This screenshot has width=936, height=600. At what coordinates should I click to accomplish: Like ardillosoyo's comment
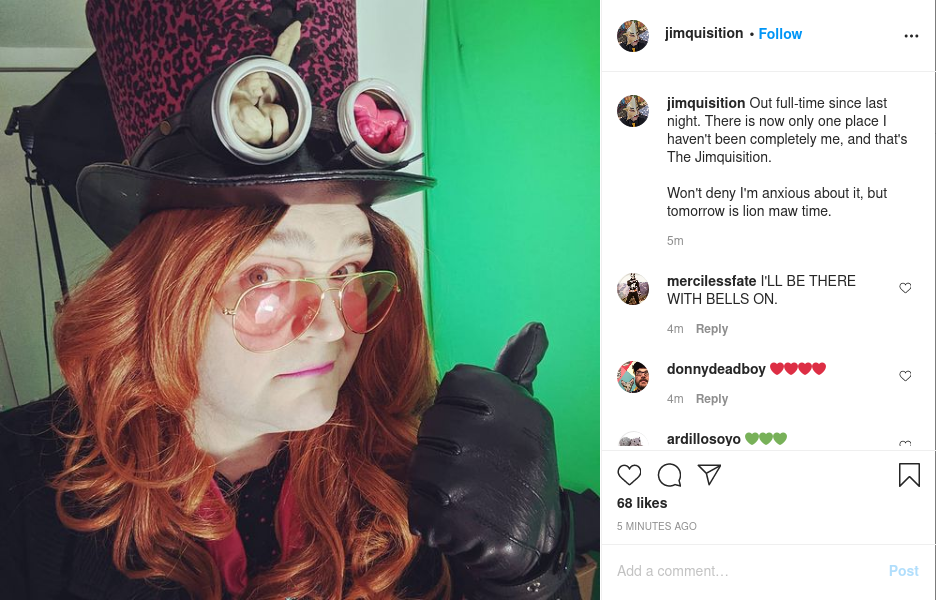coord(905,444)
